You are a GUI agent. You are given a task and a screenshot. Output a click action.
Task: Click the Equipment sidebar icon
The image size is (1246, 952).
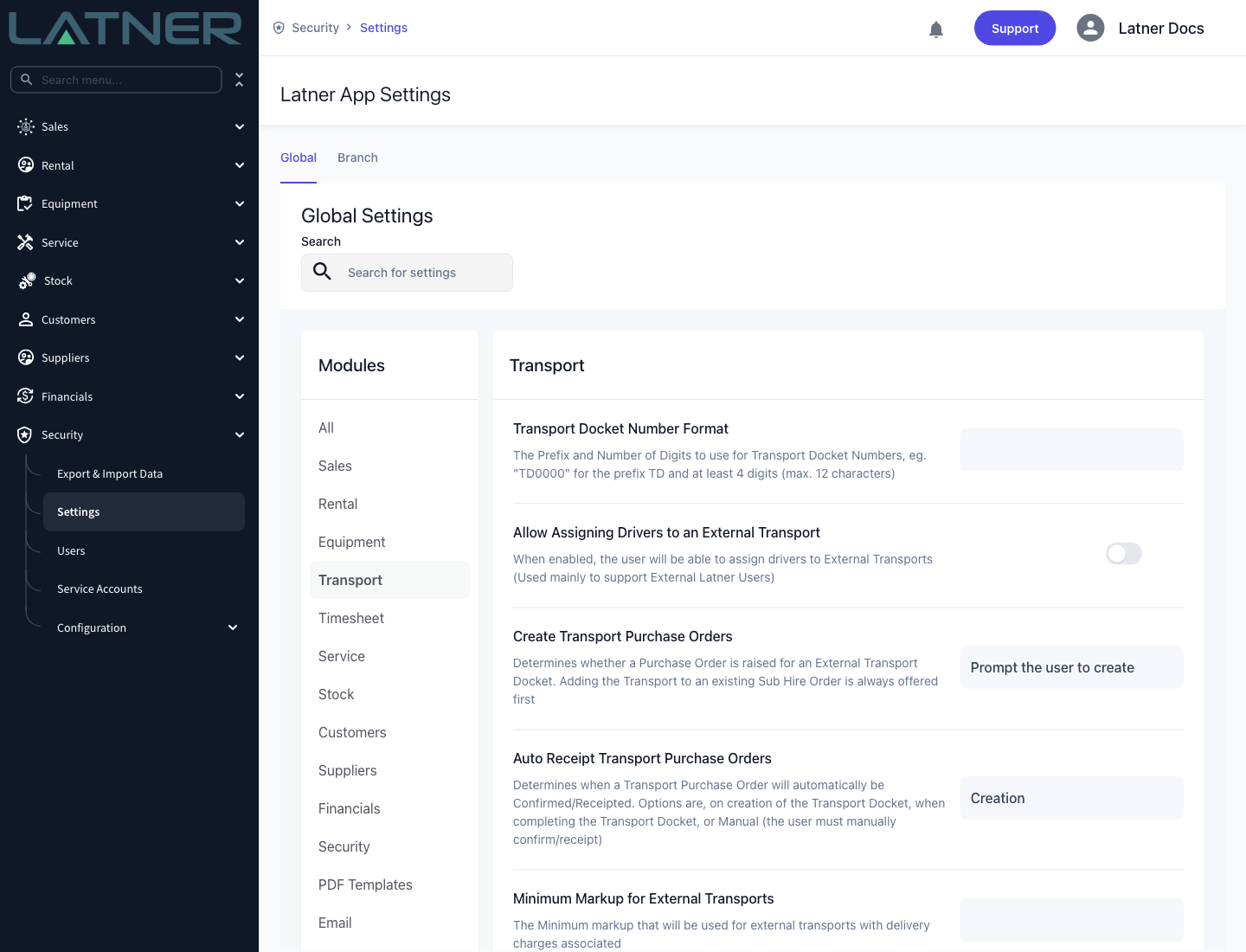pyautogui.click(x=25, y=203)
